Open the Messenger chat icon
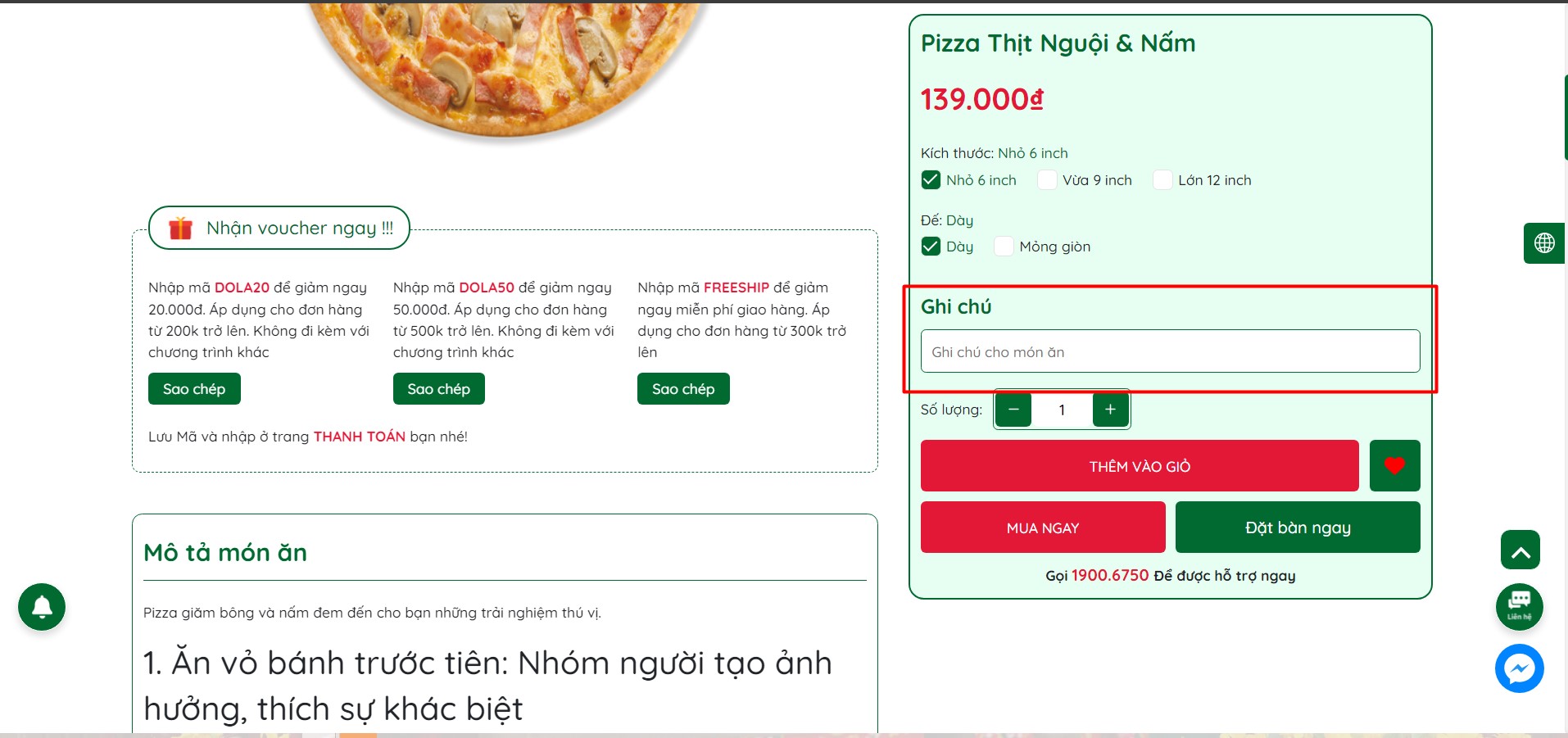The width and height of the screenshot is (1568, 738). pos(1519,668)
